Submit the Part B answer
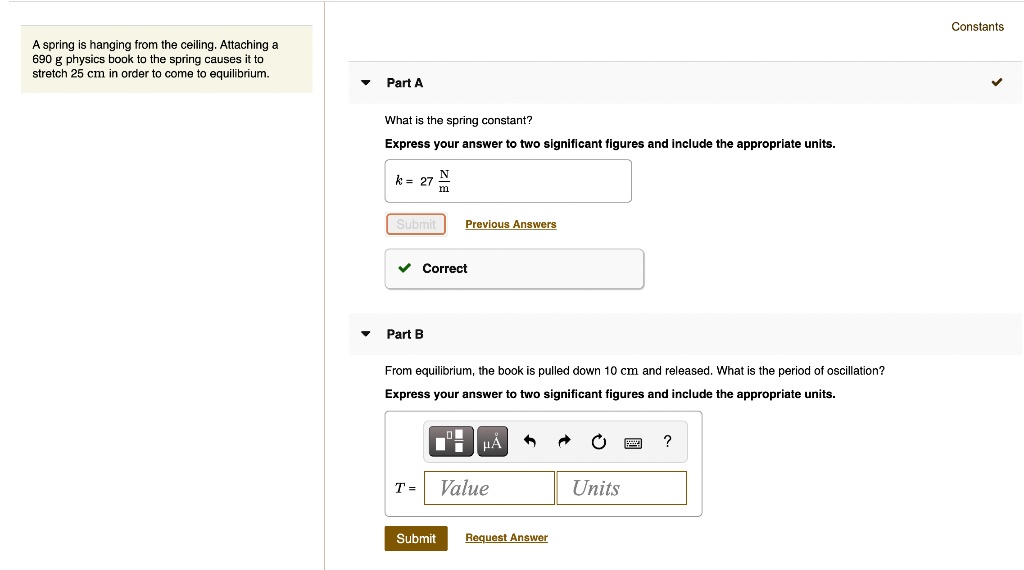 [415, 538]
